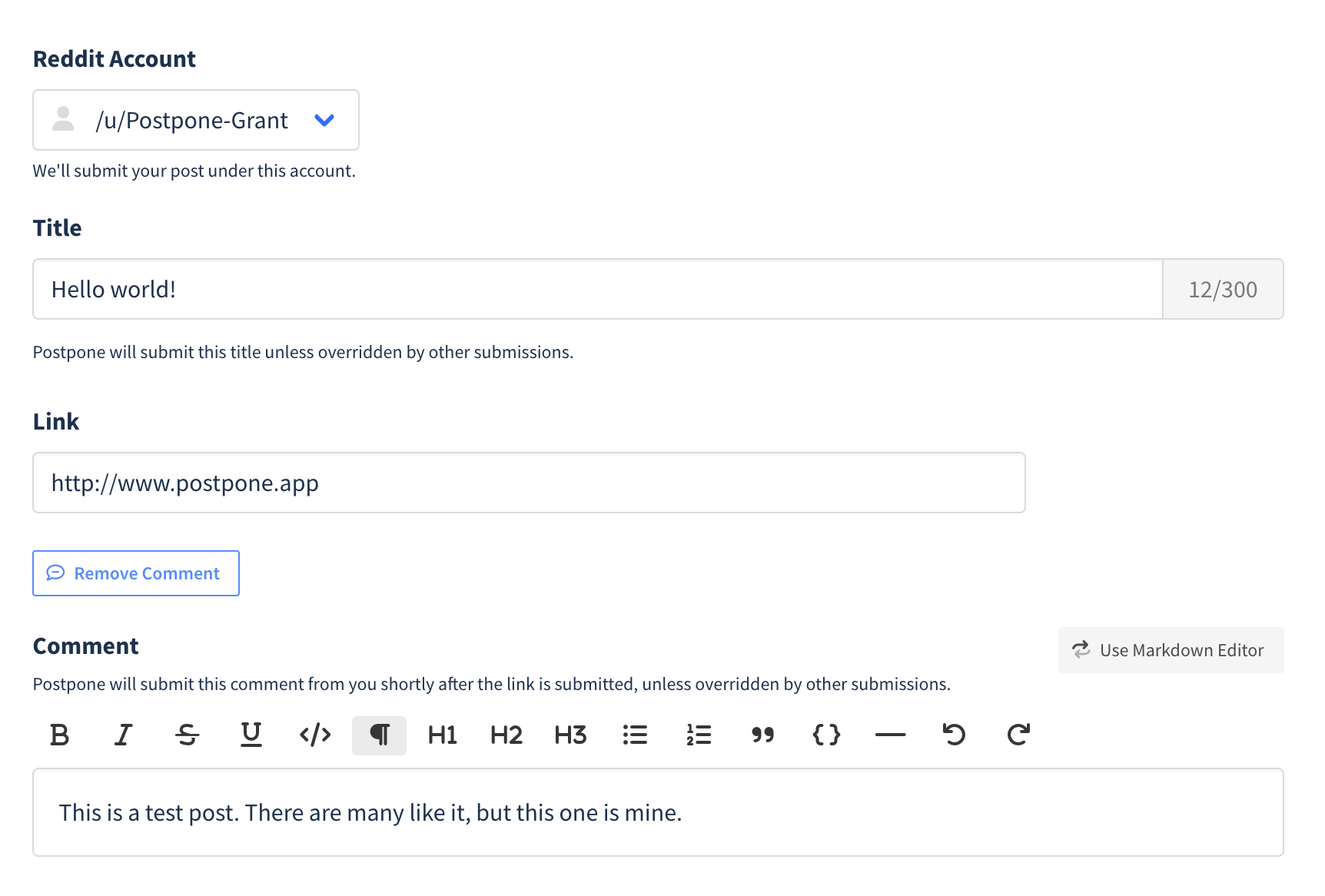Set heading level H2

506,735
